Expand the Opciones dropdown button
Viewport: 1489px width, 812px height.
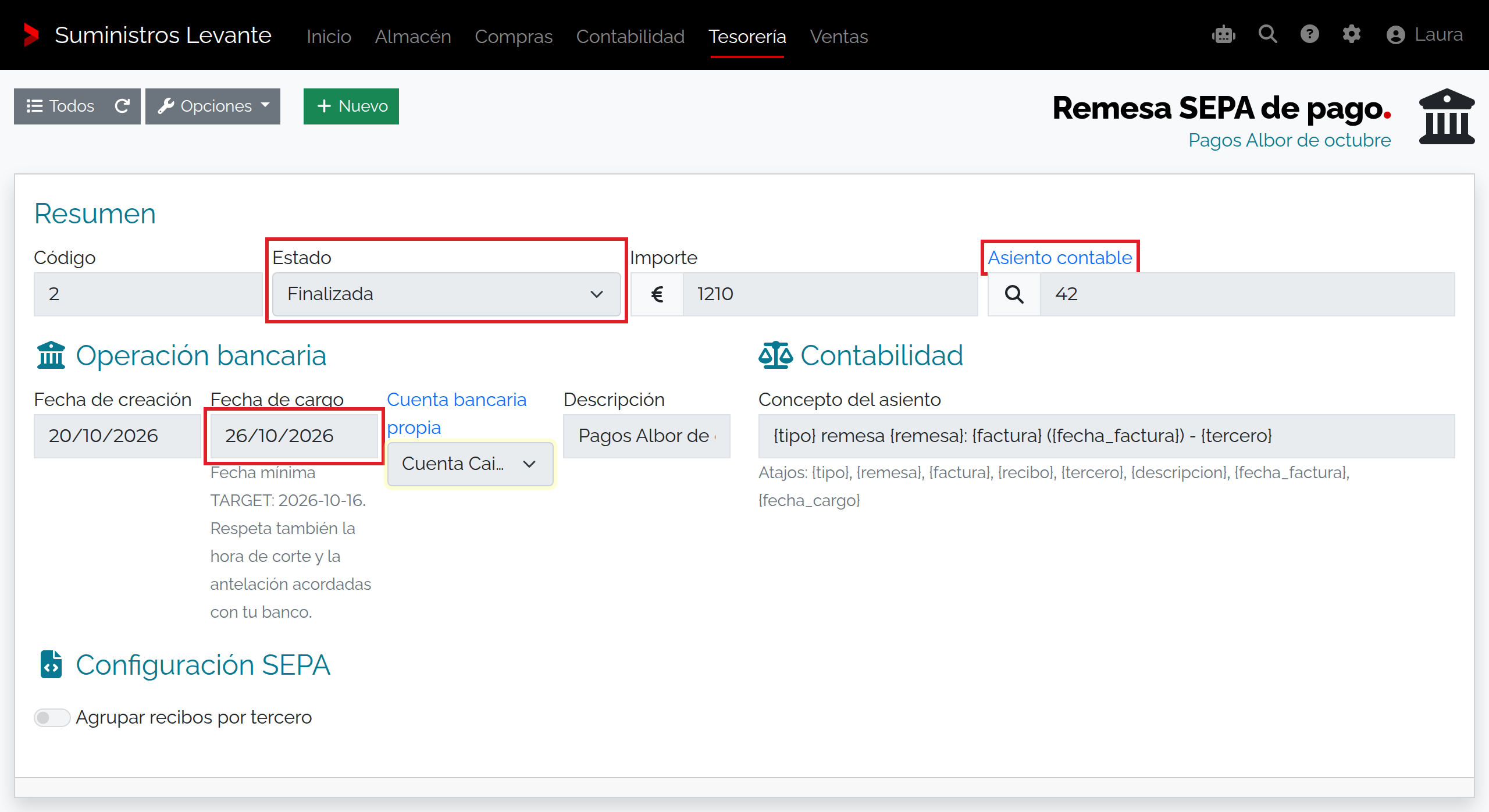213,106
